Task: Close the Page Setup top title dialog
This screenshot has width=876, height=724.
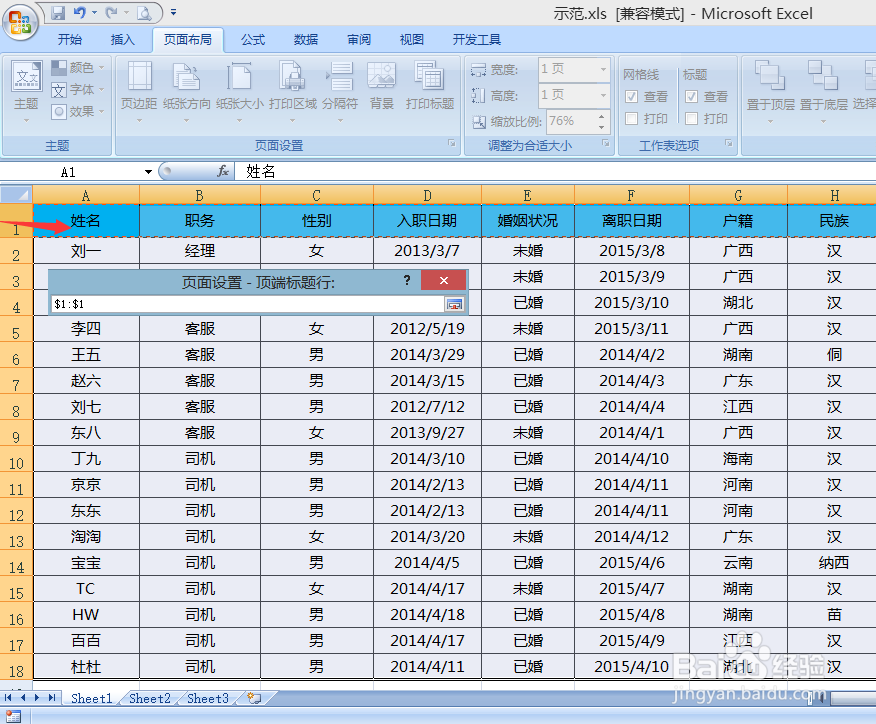Action: (x=443, y=280)
